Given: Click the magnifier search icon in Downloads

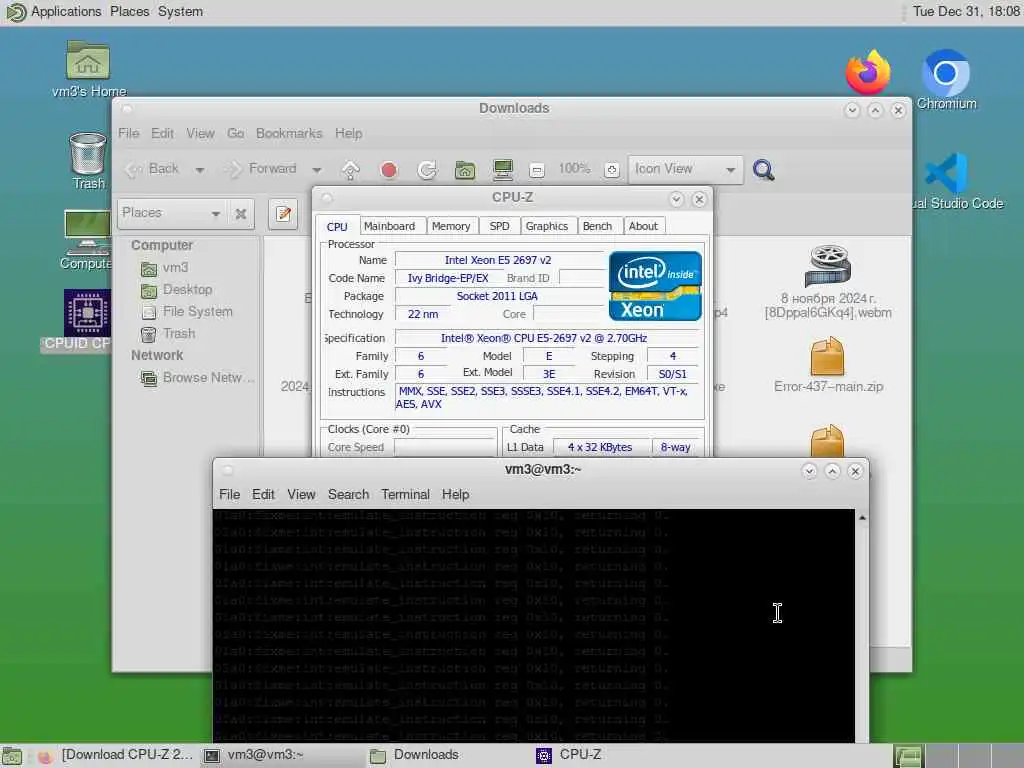Looking at the screenshot, I should coord(763,170).
